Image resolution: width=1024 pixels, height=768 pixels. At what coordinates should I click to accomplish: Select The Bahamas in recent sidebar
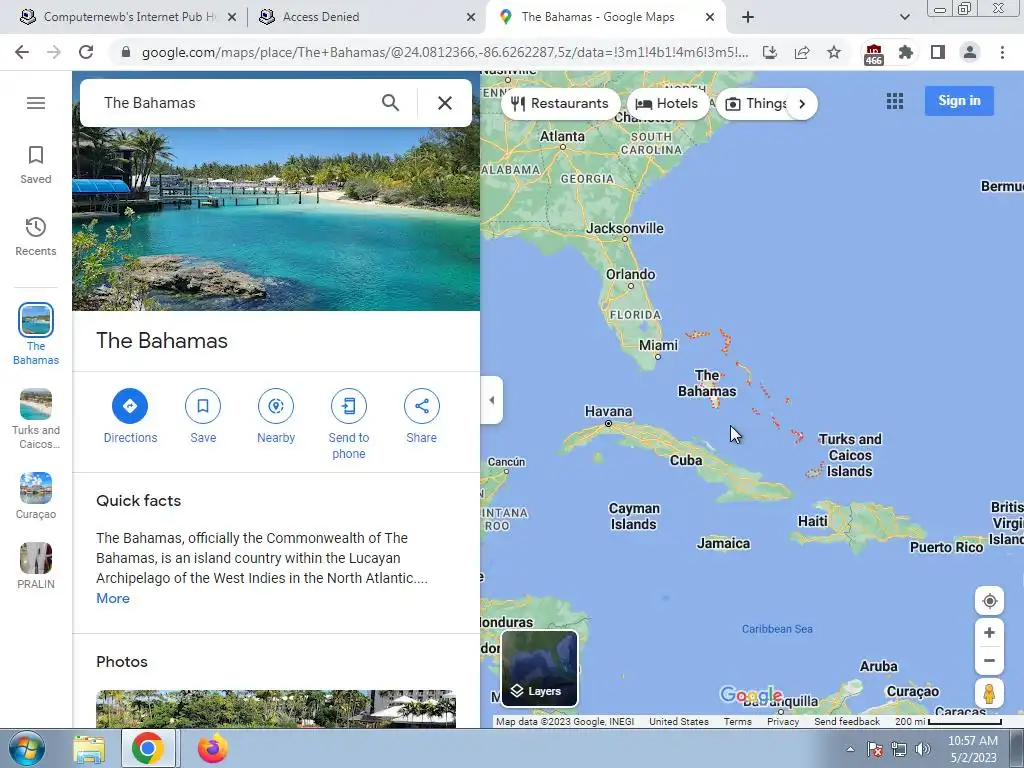tap(36, 334)
